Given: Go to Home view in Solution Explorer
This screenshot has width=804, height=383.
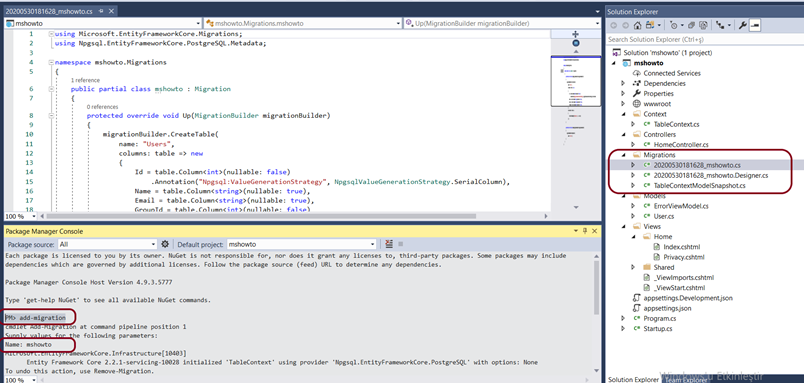Looking at the screenshot, I should pos(637,25).
